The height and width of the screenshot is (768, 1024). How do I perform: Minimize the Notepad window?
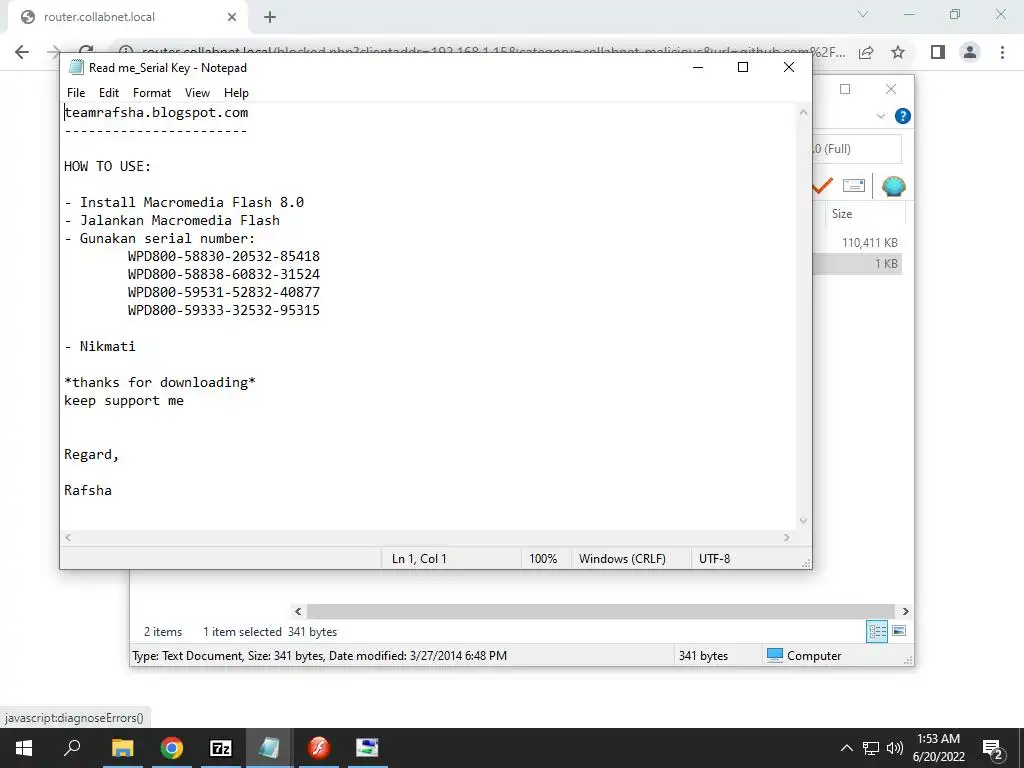[697, 67]
